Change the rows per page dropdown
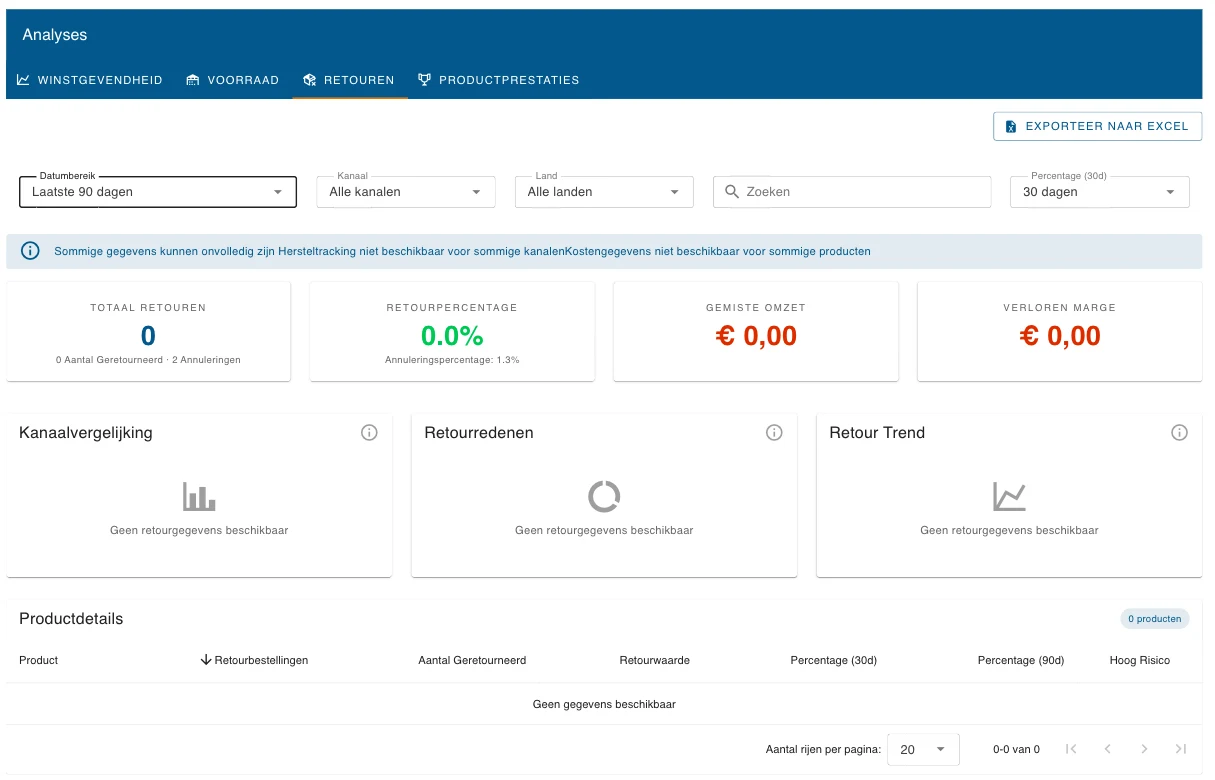The height and width of the screenshot is (780, 1215). point(923,749)
